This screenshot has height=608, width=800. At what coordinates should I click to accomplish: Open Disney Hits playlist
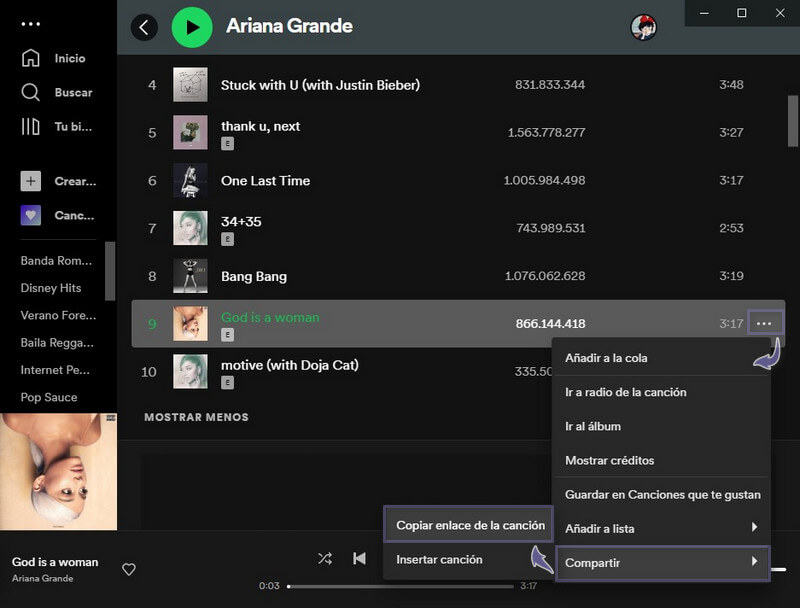coord(51,288)
